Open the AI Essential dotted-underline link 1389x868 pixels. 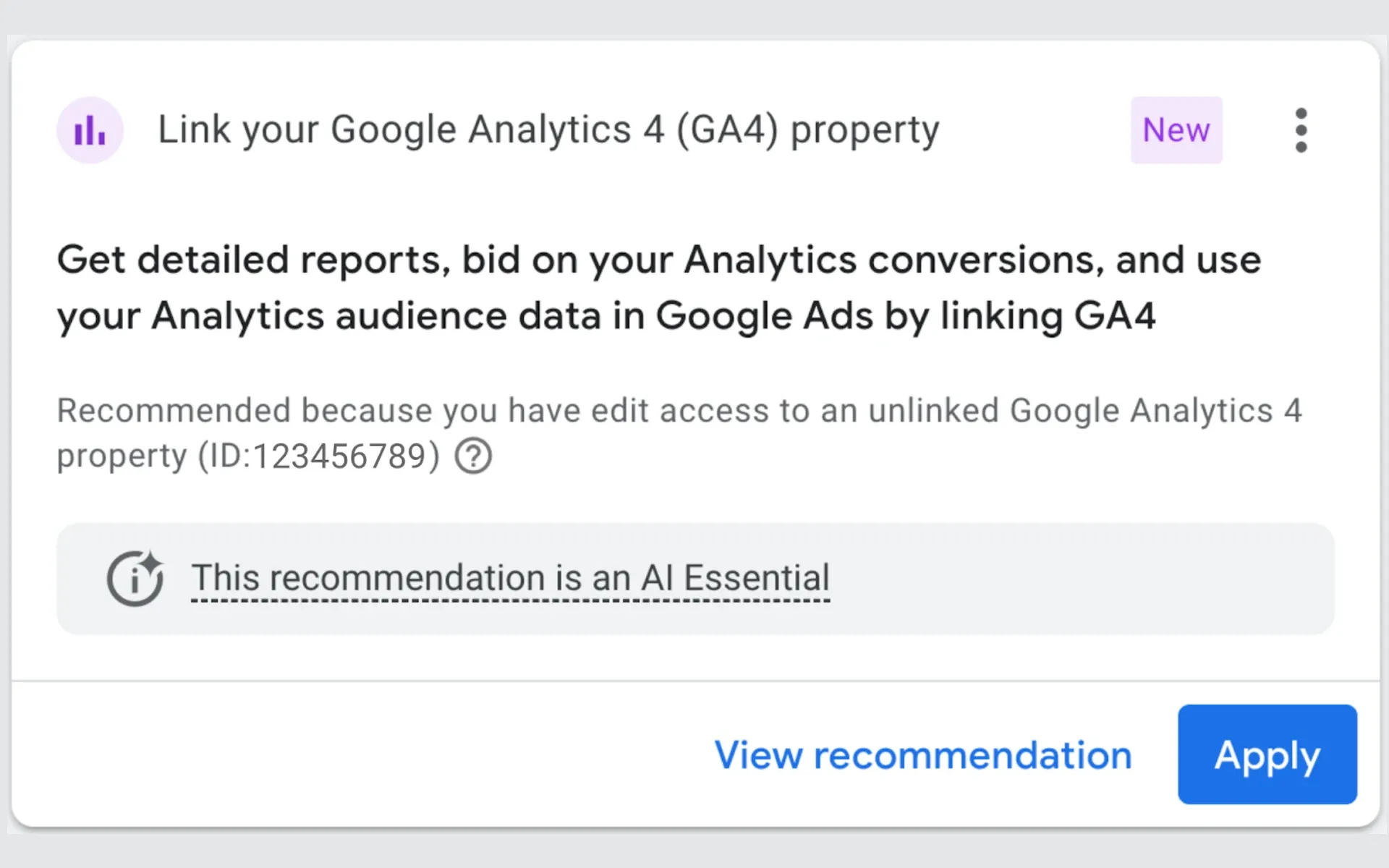510,578
